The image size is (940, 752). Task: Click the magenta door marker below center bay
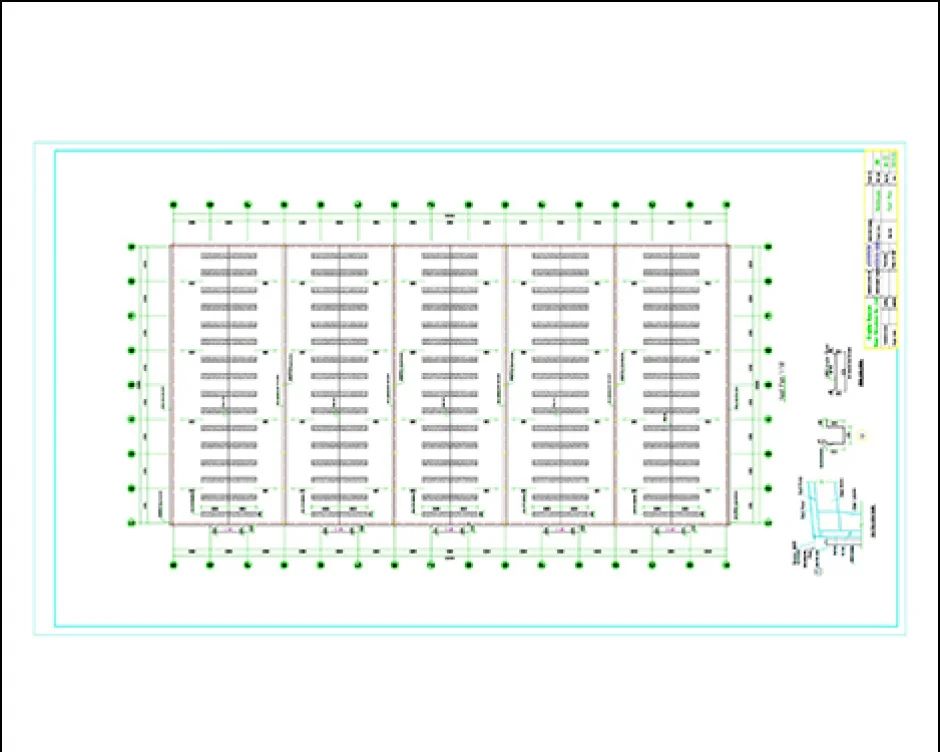coord(450,530)
